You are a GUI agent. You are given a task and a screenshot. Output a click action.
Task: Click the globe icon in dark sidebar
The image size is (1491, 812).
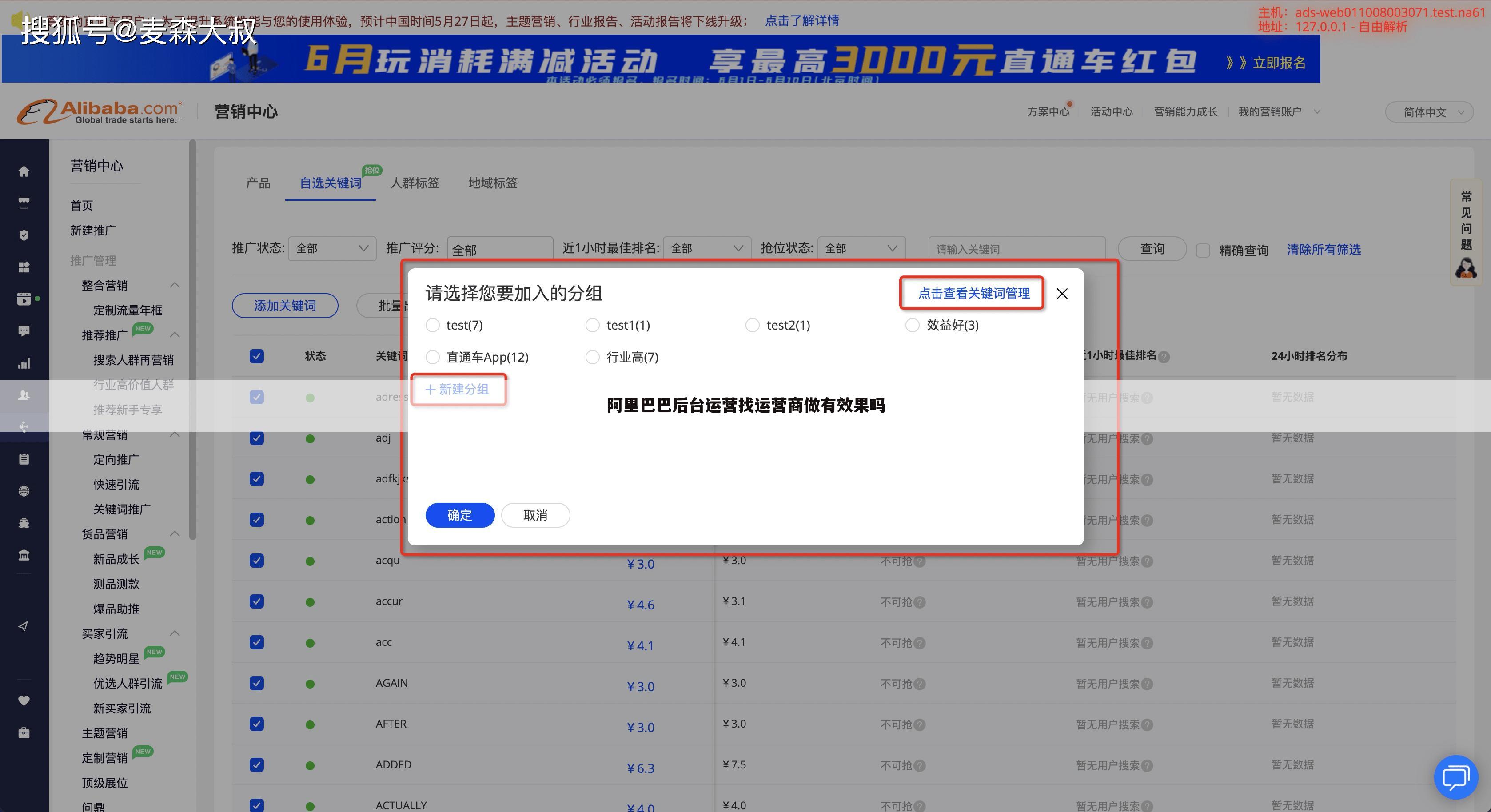pyautogui.click(x=24, y=491)
